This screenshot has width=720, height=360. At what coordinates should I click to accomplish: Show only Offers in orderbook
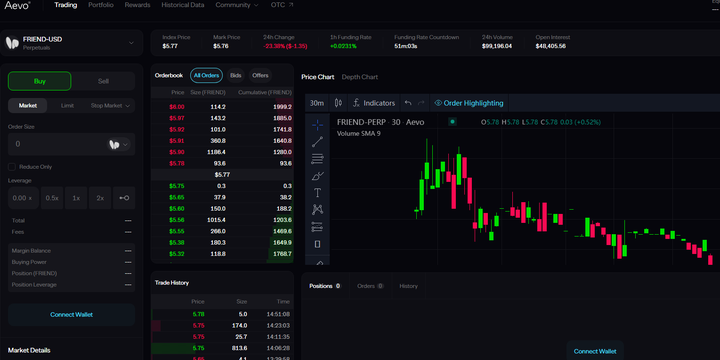260,75
